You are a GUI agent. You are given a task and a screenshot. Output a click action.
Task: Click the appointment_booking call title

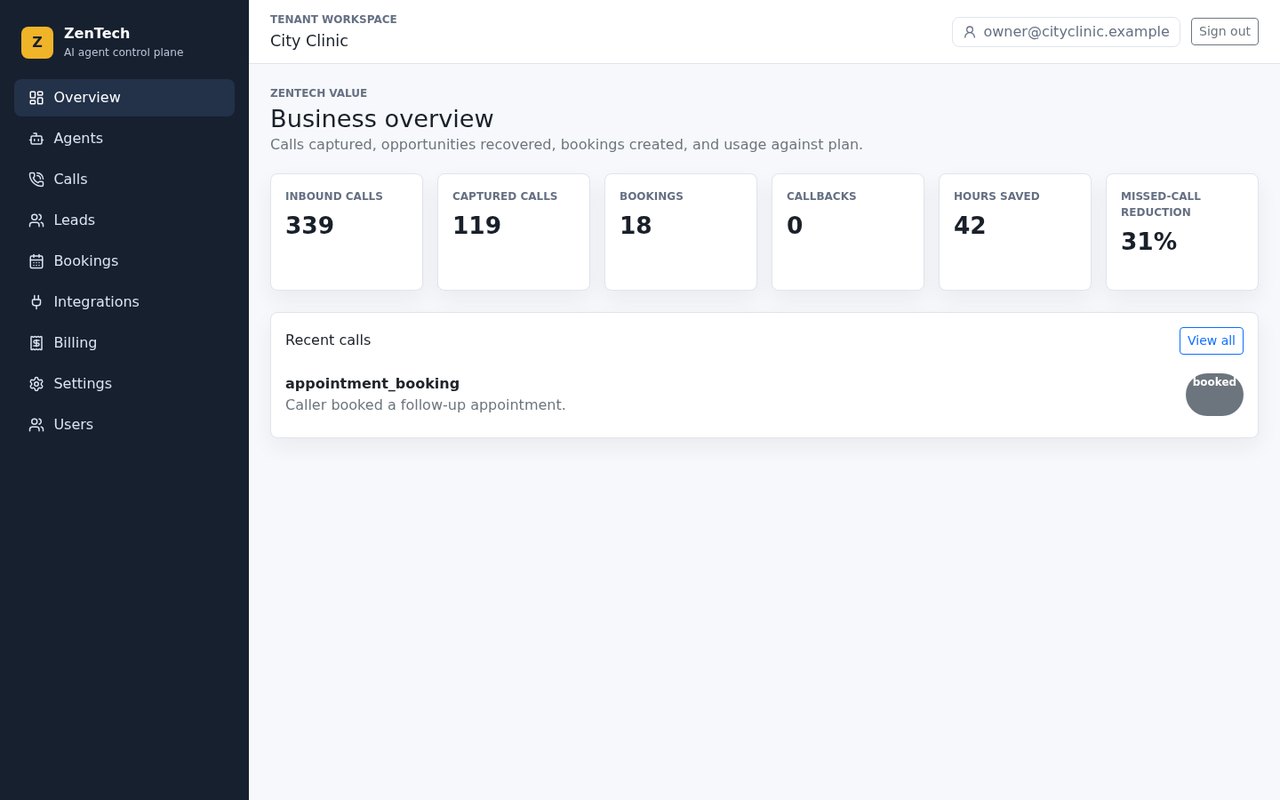point(372,384)
